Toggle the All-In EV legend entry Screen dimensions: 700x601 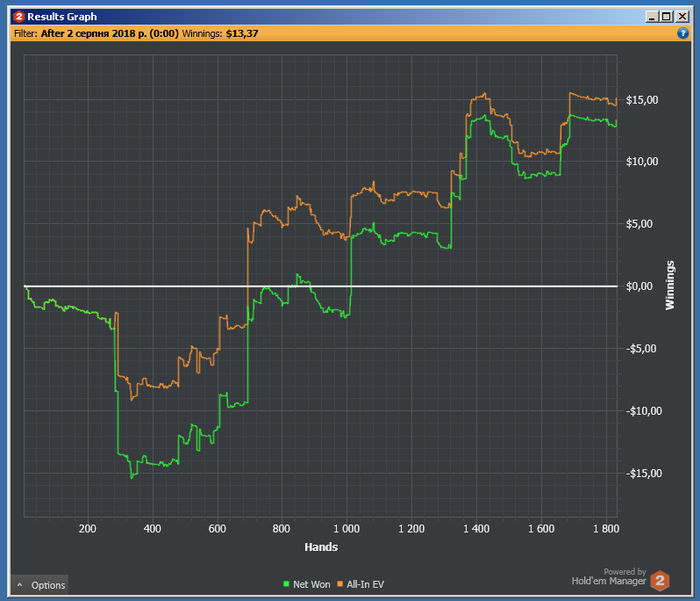[360, 584]
